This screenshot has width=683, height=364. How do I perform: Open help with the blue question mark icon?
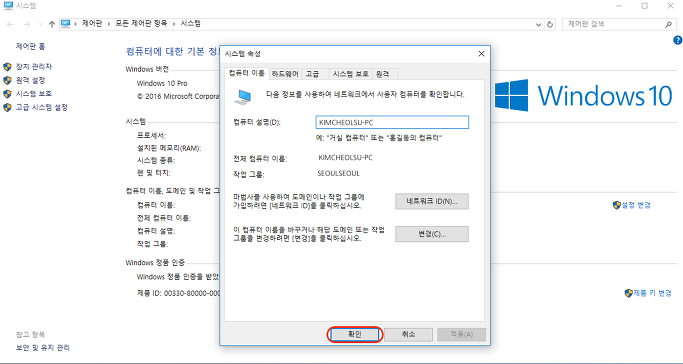click(x=677, y=40)
